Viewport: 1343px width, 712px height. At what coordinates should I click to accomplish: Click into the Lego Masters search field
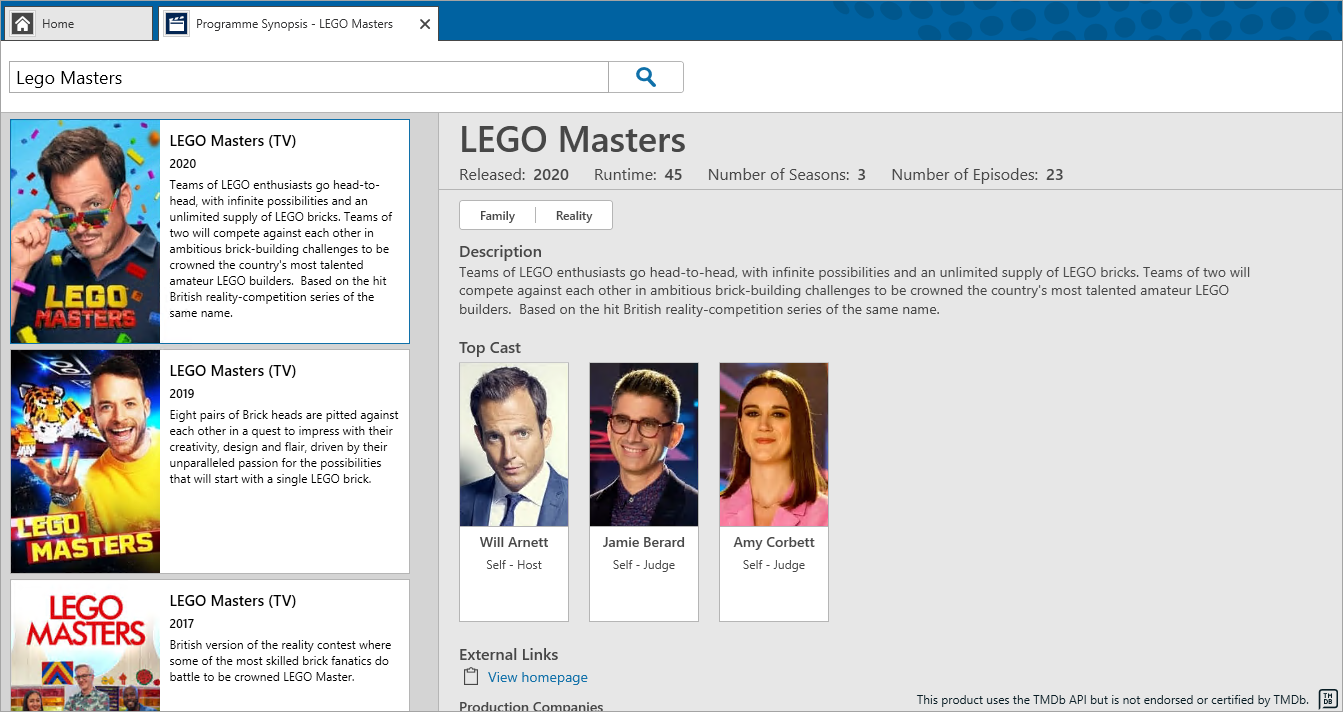pyautogui.click(x=309, y=77)
